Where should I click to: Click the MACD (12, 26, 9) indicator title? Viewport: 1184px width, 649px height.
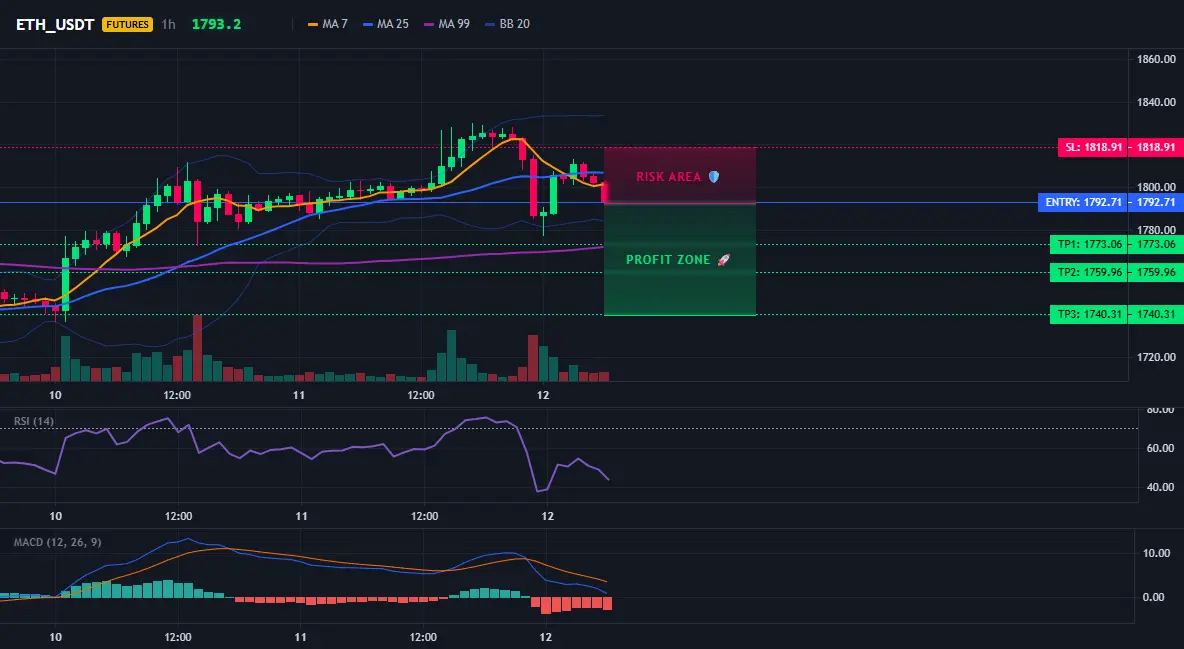point(57,542)
